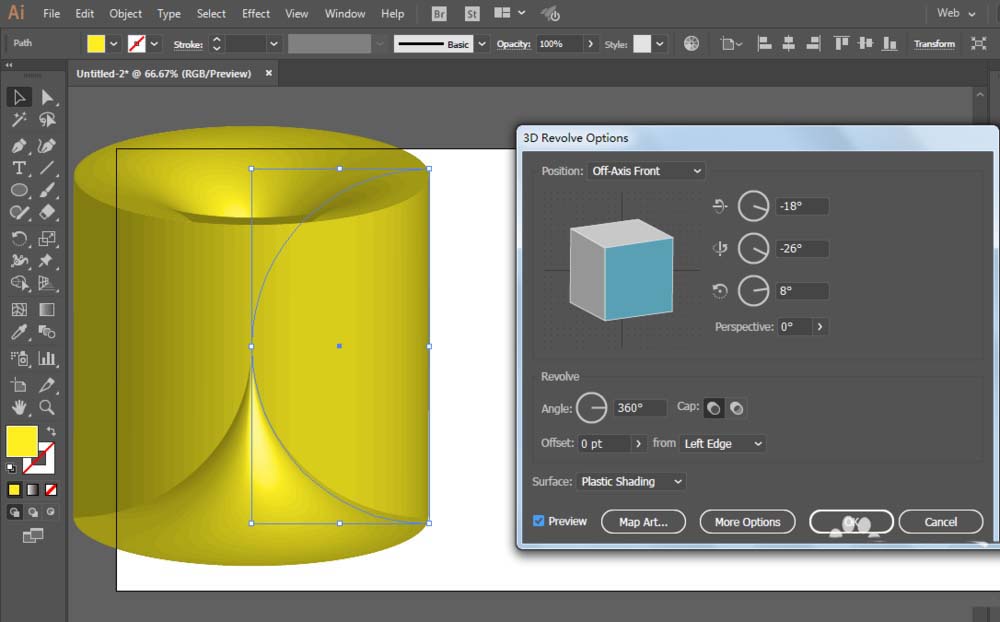Turn revolve cap off for hollow

tap(737, 408)
